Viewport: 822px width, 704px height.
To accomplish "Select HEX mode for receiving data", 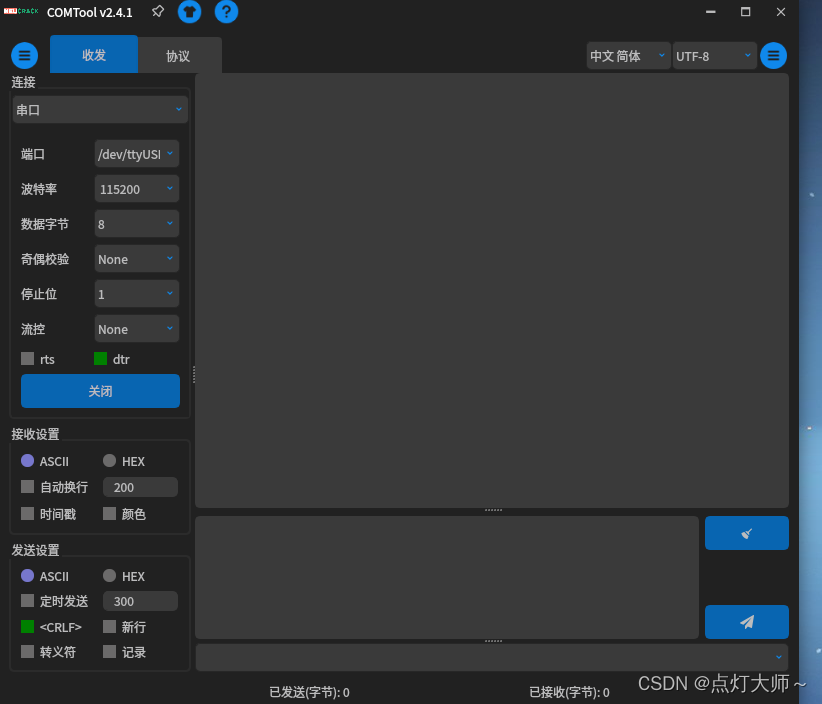I will coord(109,461).
